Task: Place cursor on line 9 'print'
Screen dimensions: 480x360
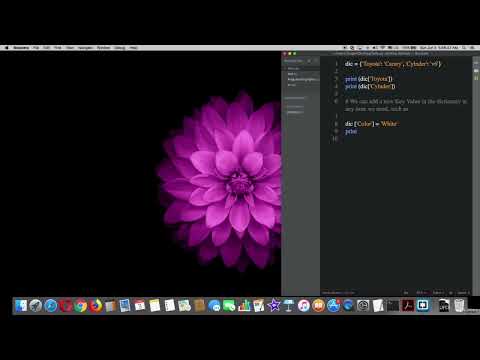Action: (351, 131)
